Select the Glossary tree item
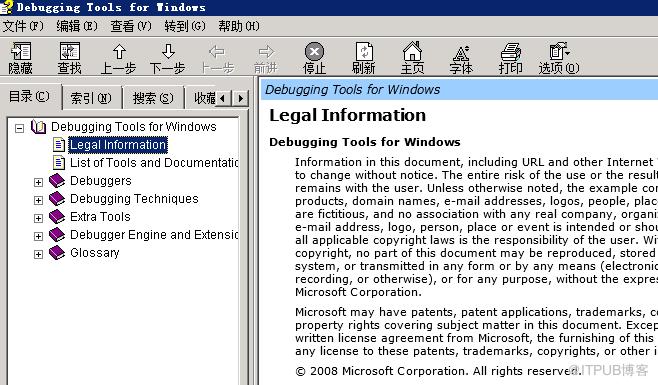 (95, 253)
